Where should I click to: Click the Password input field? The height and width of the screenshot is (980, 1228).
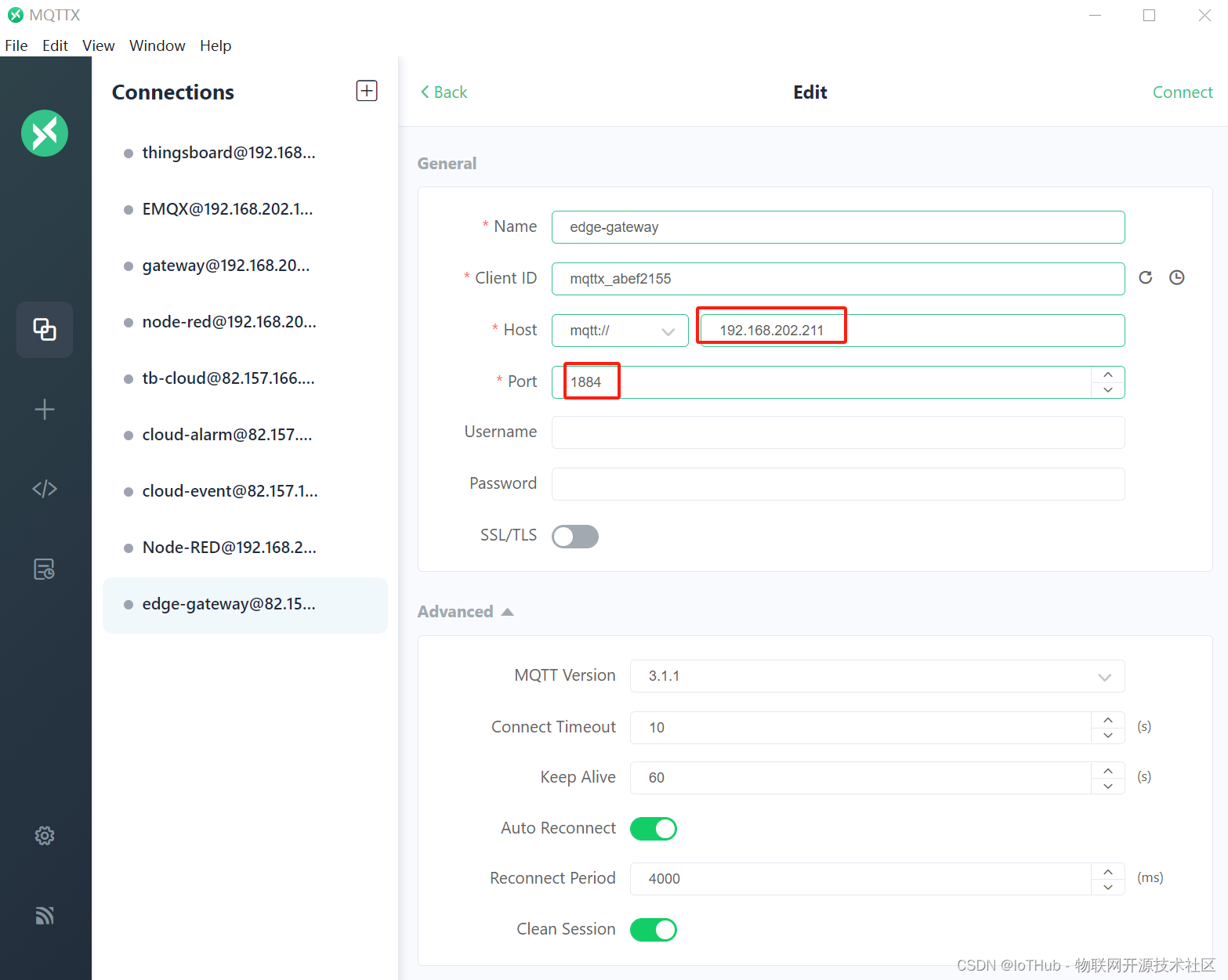[839, 484]
